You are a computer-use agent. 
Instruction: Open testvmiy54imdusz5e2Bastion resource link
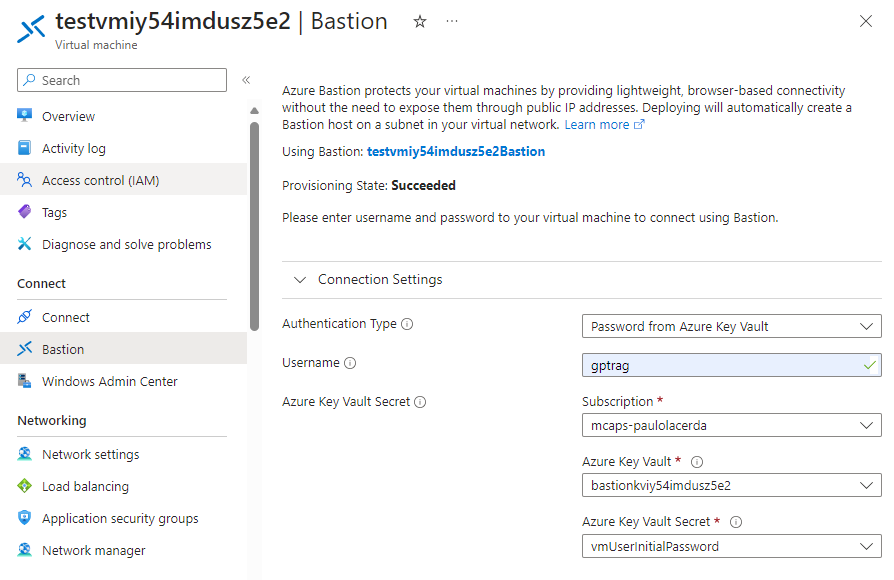(456, 152)
